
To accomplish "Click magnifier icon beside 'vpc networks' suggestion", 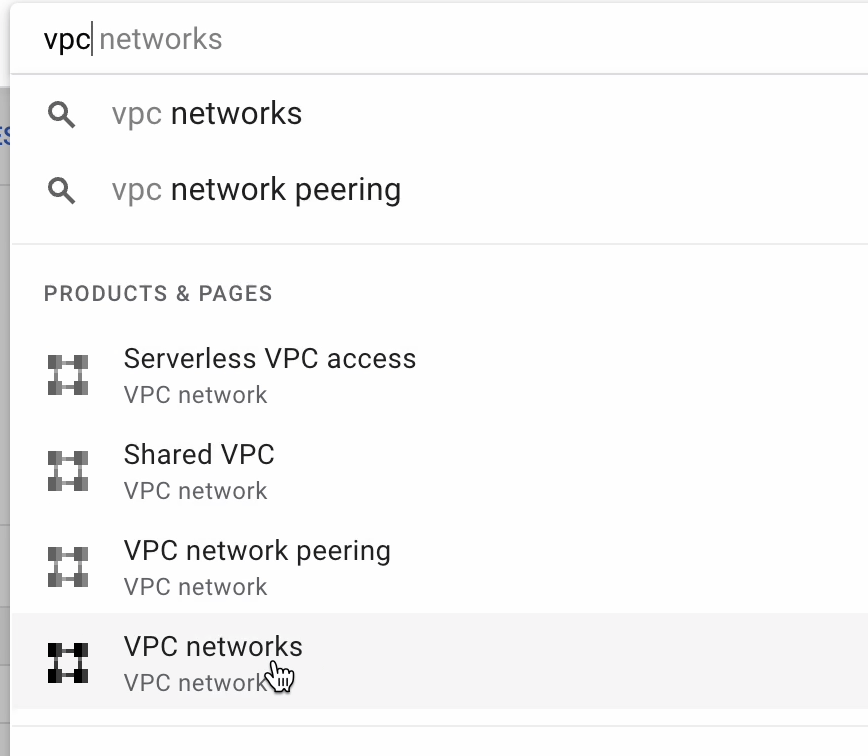I will [62, 115].
